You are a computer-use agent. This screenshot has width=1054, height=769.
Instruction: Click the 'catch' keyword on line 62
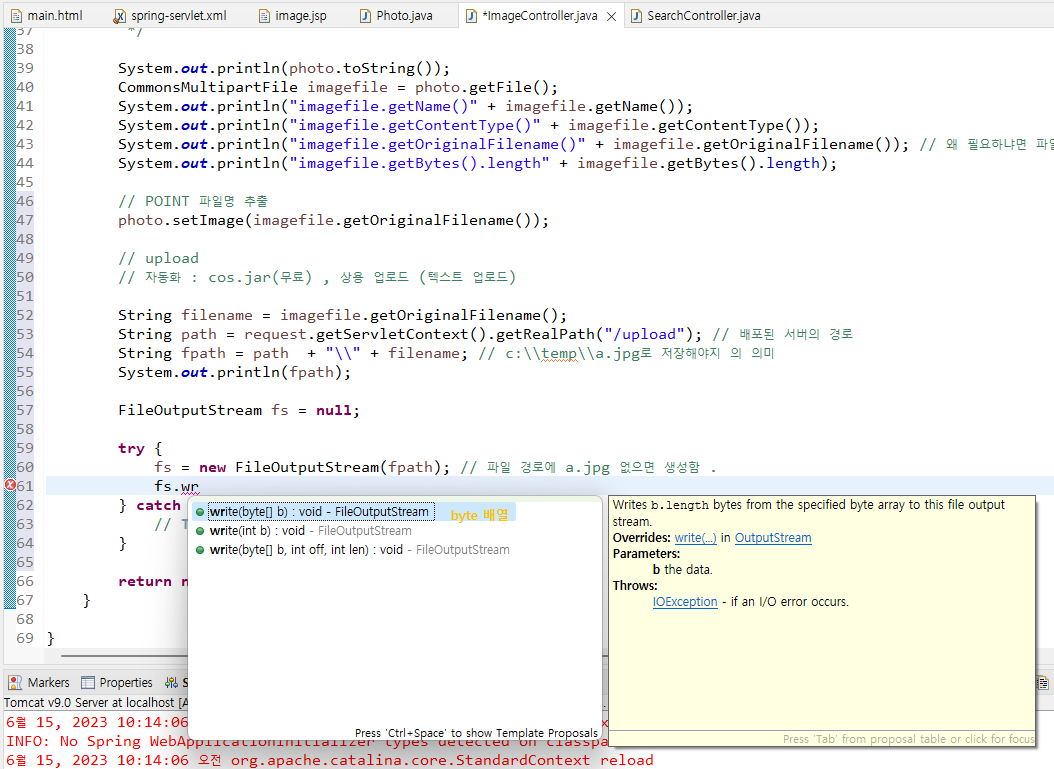159,505
